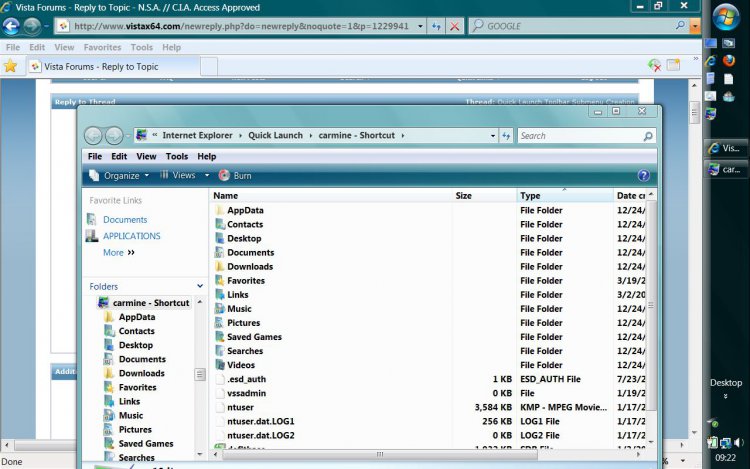Click the Burn toolbar button

pyautogui.click(x=235, y=175)
